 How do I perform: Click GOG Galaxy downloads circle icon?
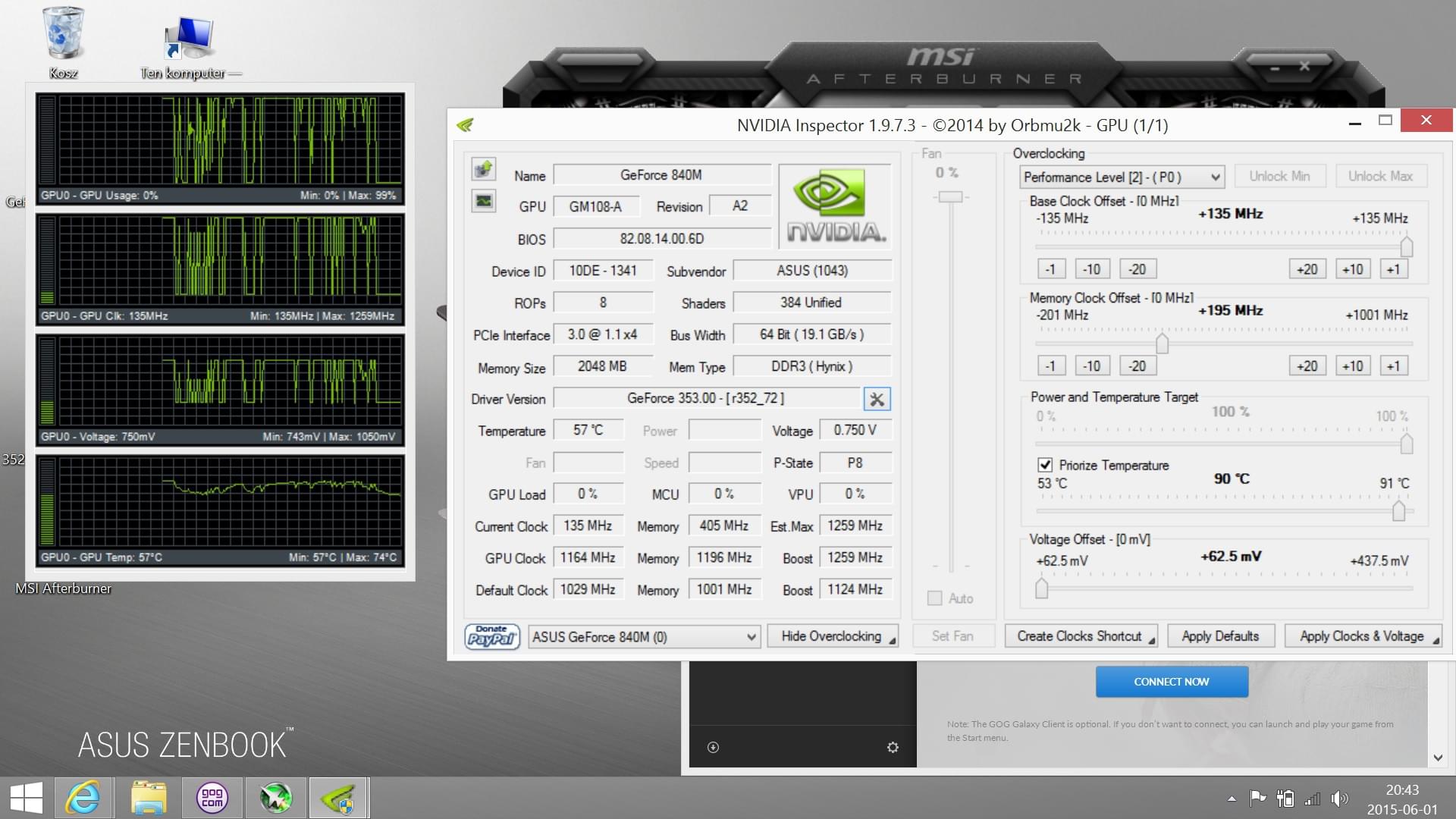pyautogui.click(x=713, y=748)
